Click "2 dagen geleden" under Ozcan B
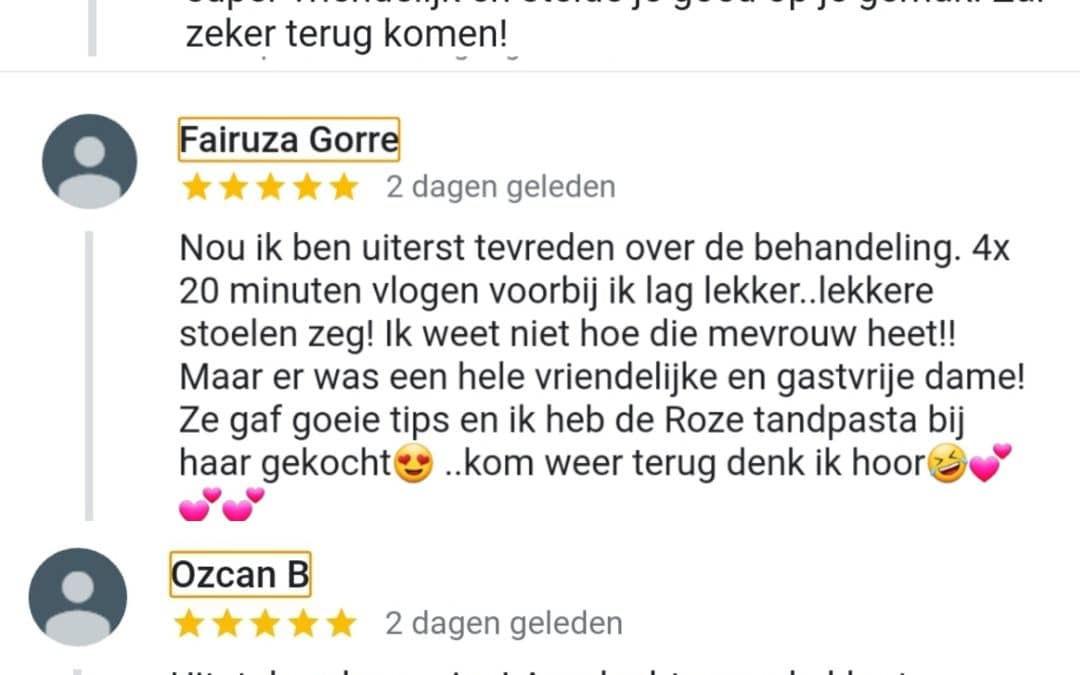The width and height of the screenshot is (1080, 675). pyautogui.click(x=504, y=623)
